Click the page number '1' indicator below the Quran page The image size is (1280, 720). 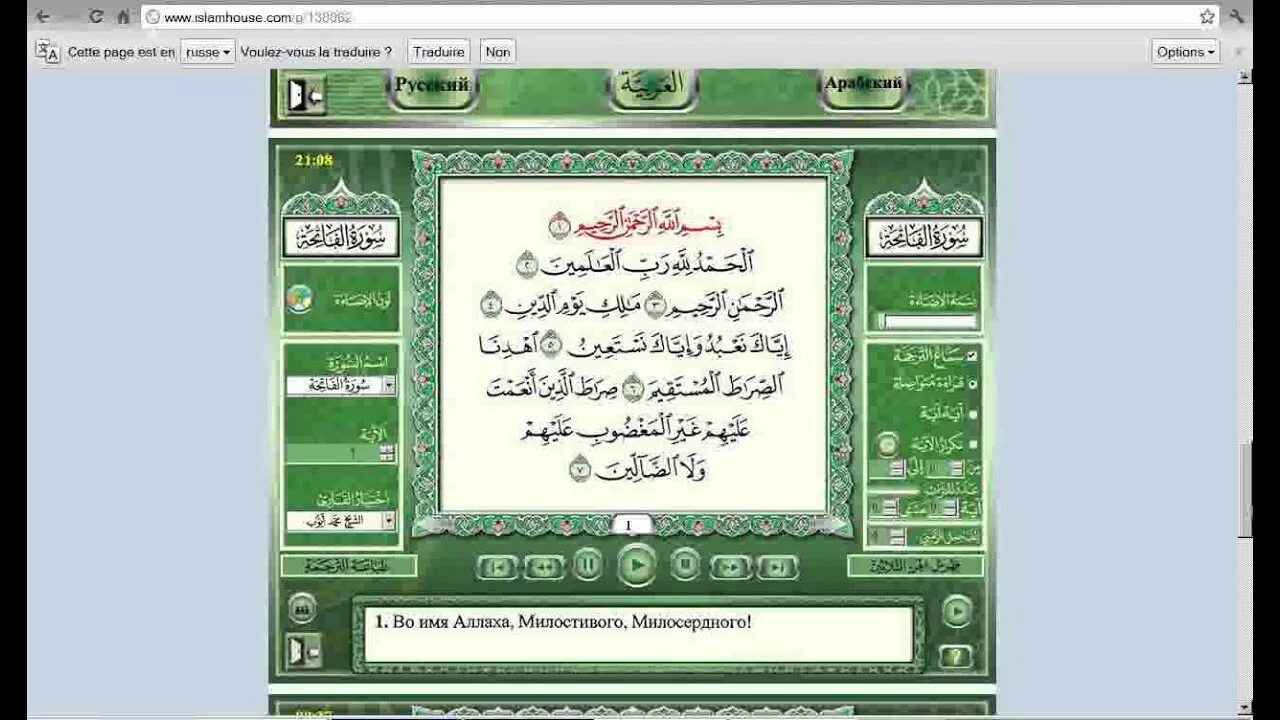pyautogui.click(x=629, y=525)
